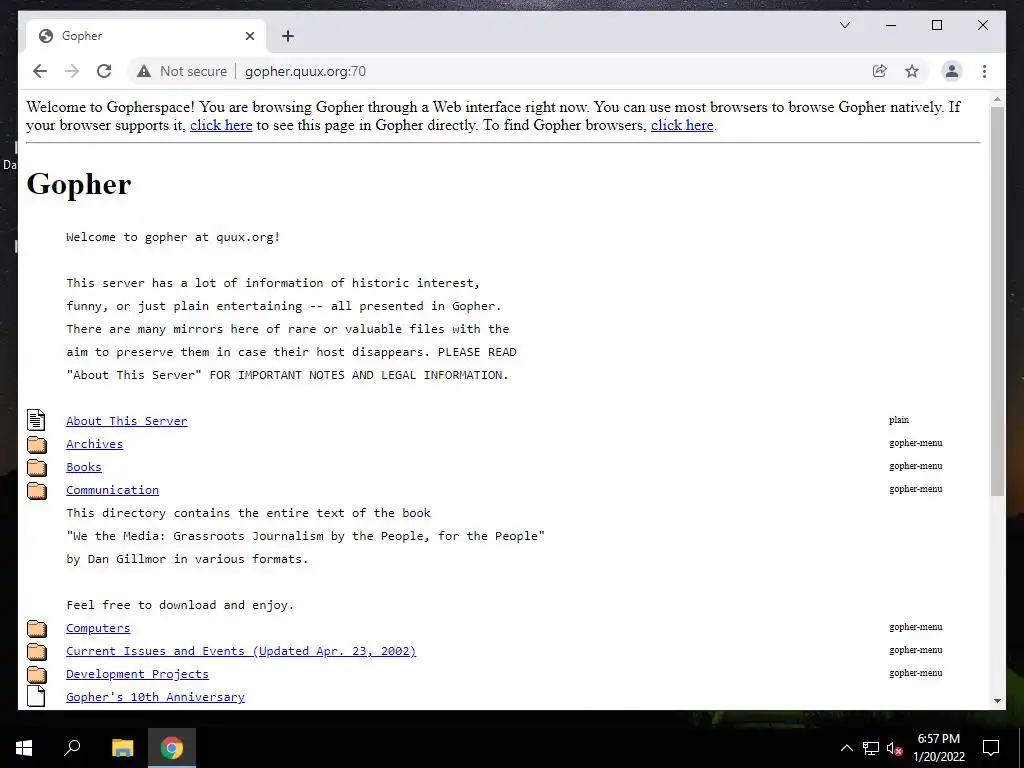Click the Gopher page heading
The width and height of the screenshot is (1024, 768).
pos(78,185)
